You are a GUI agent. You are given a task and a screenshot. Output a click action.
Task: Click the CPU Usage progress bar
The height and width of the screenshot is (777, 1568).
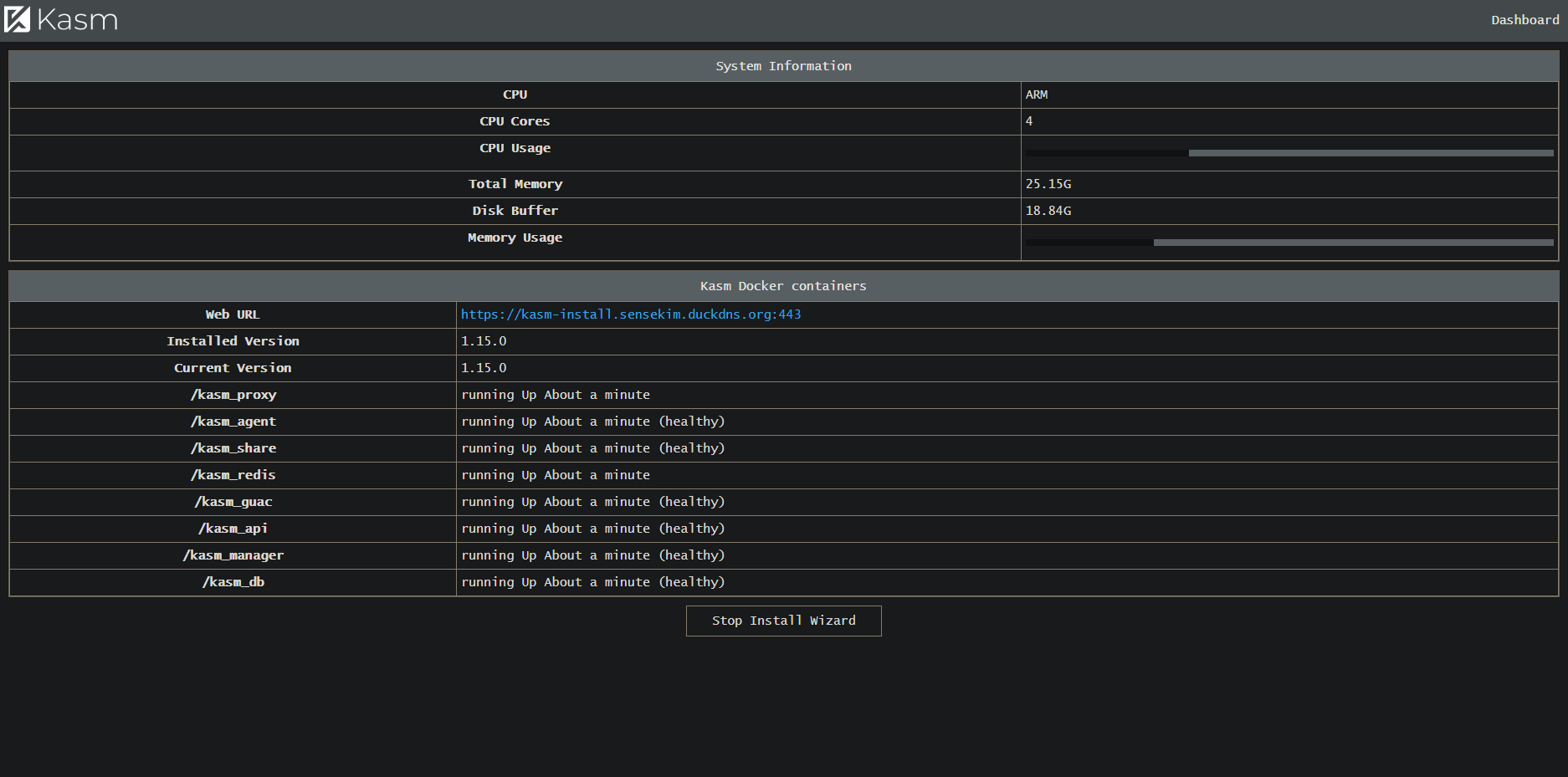[x=1289, y=153]
